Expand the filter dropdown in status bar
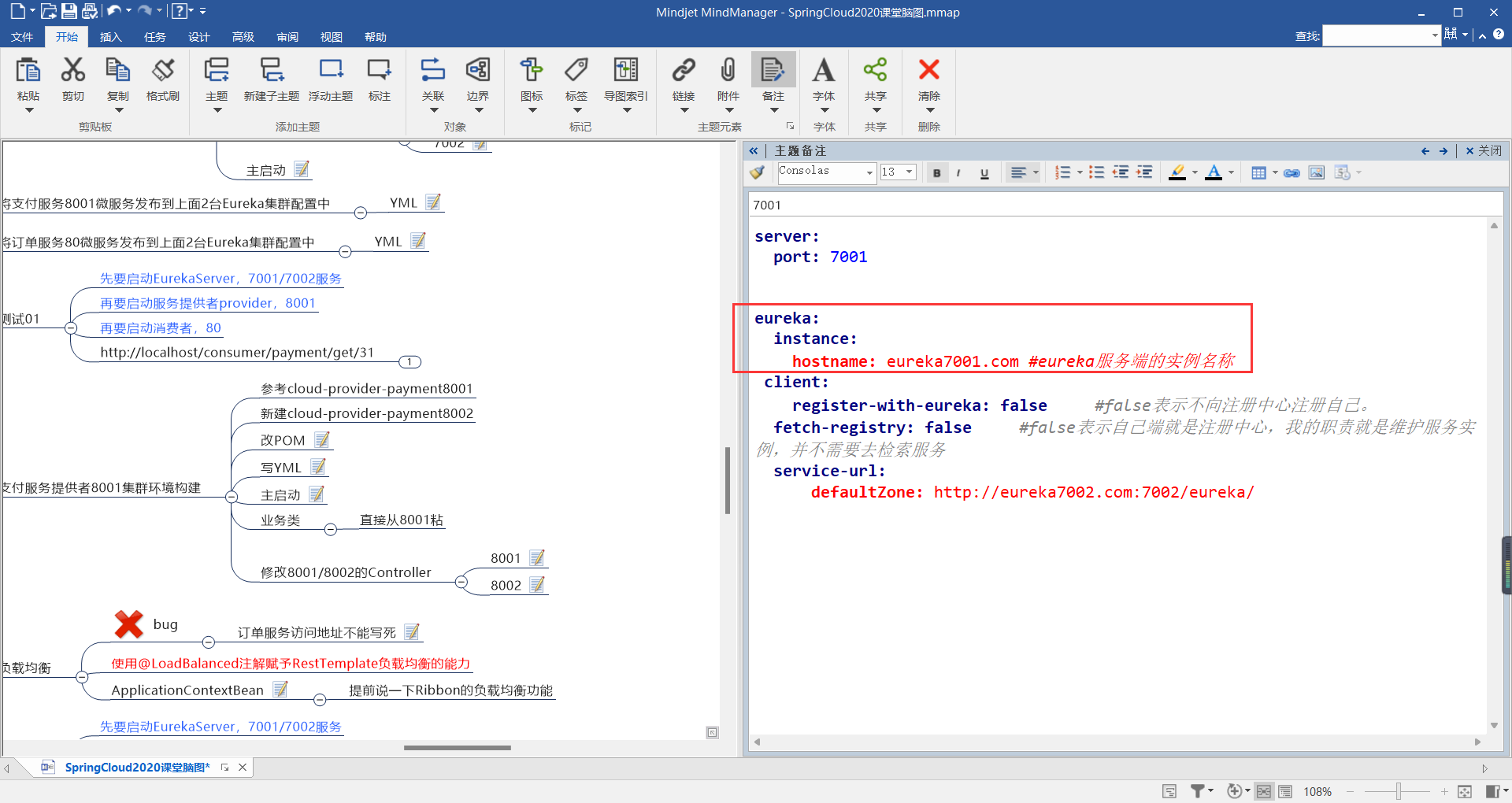This screenshot has width=1512, height=803. [1210, 791]
